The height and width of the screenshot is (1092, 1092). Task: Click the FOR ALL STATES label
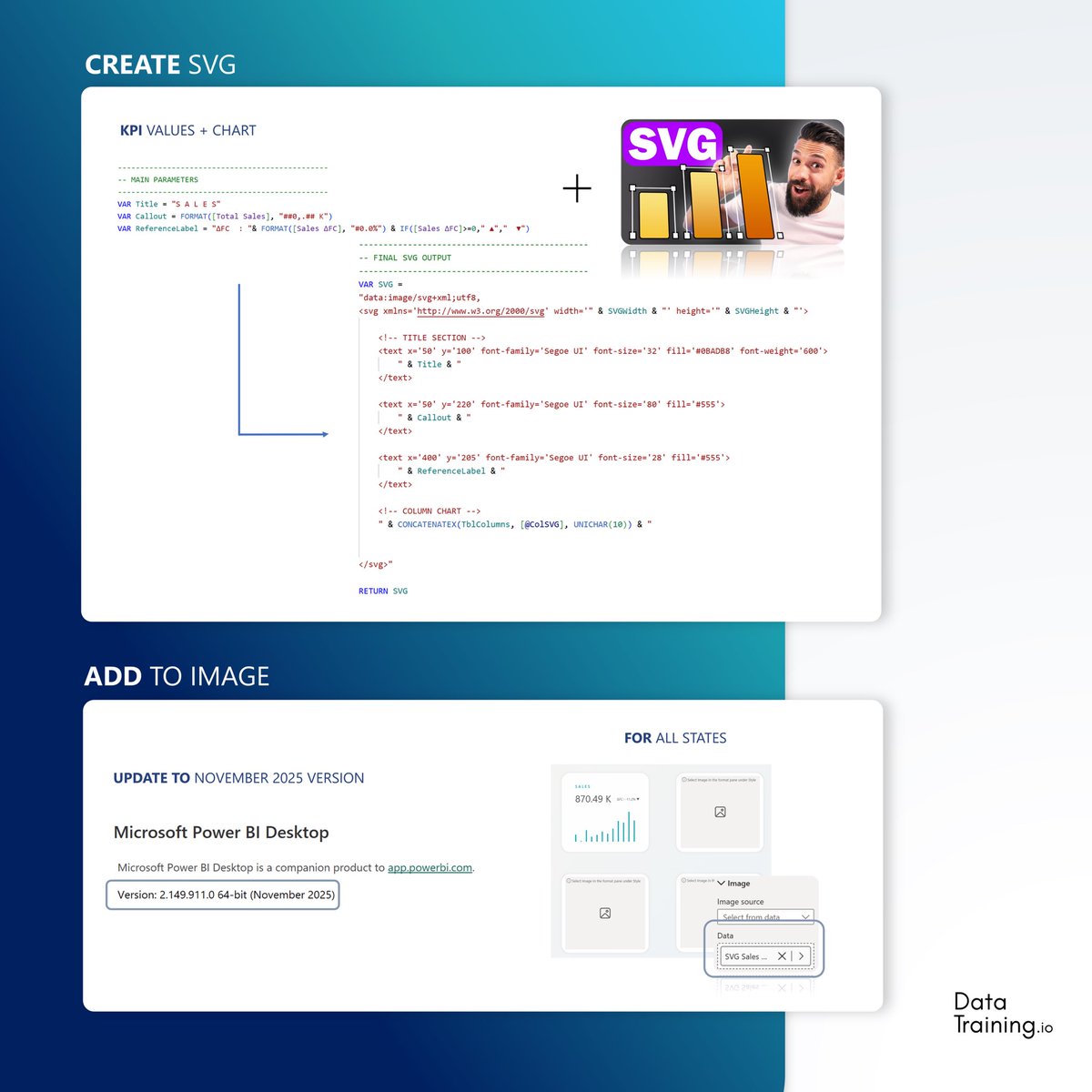click(675, 738)
